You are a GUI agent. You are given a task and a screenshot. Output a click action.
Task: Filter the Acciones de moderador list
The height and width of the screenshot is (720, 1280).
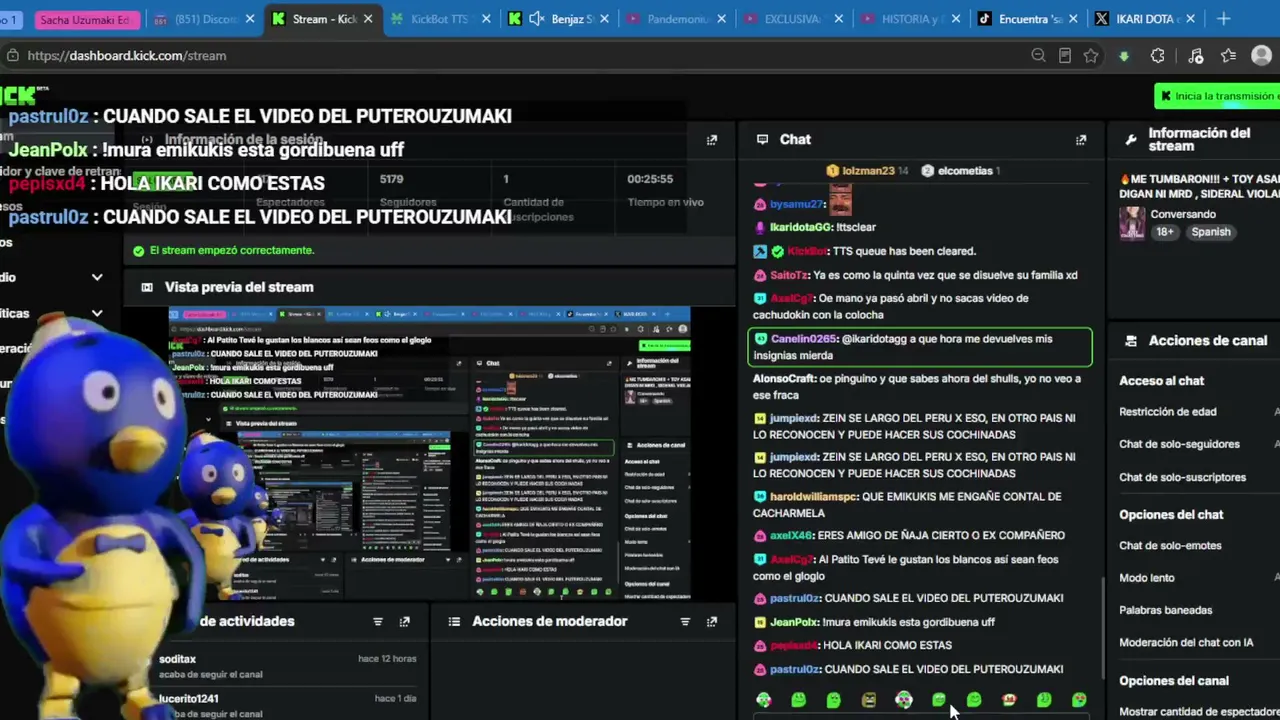685,622
